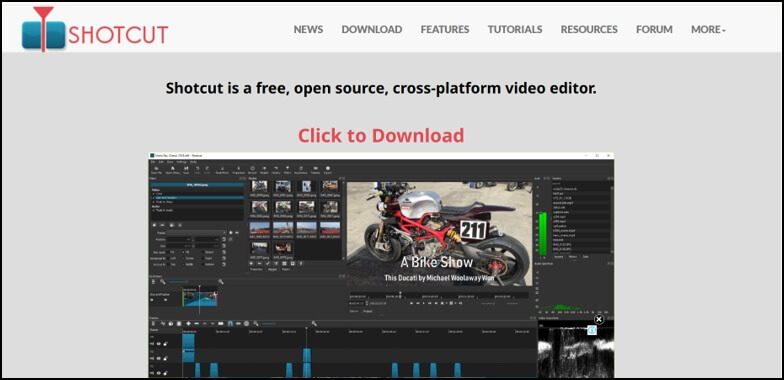Expand the MORE dropdown menu
The height and width of the screenshot is (380, 784).
[708, 30]
